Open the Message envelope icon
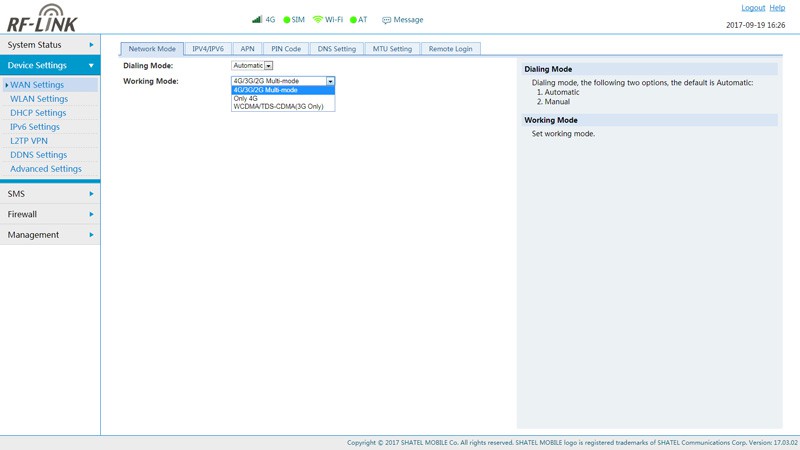The height and width of the screenshot is (450, 800). click(386, 20)
